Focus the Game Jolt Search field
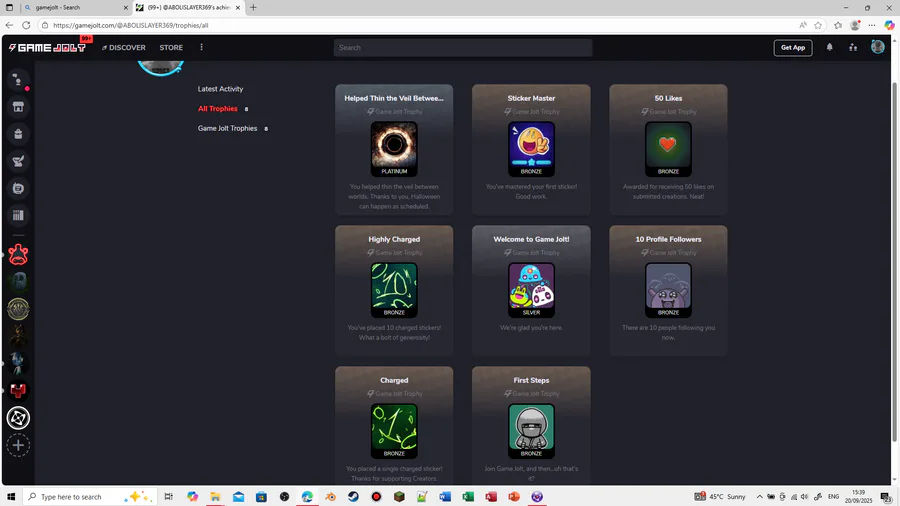 coord(463,48)
